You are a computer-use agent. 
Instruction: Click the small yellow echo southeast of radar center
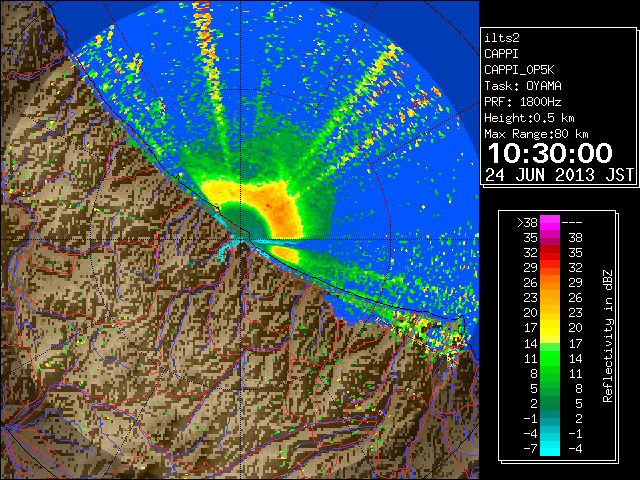(285, 255)
